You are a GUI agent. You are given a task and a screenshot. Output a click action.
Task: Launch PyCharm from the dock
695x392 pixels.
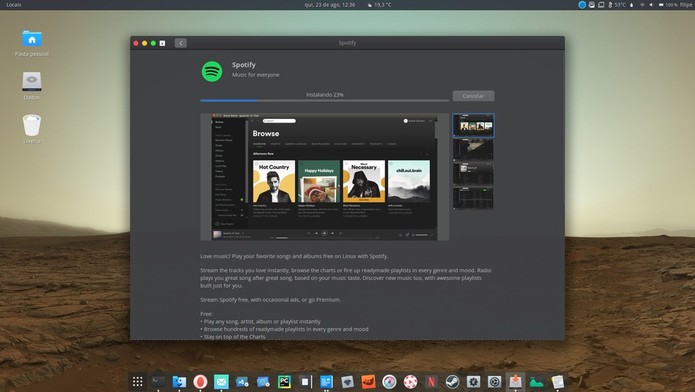pos(284,381)
